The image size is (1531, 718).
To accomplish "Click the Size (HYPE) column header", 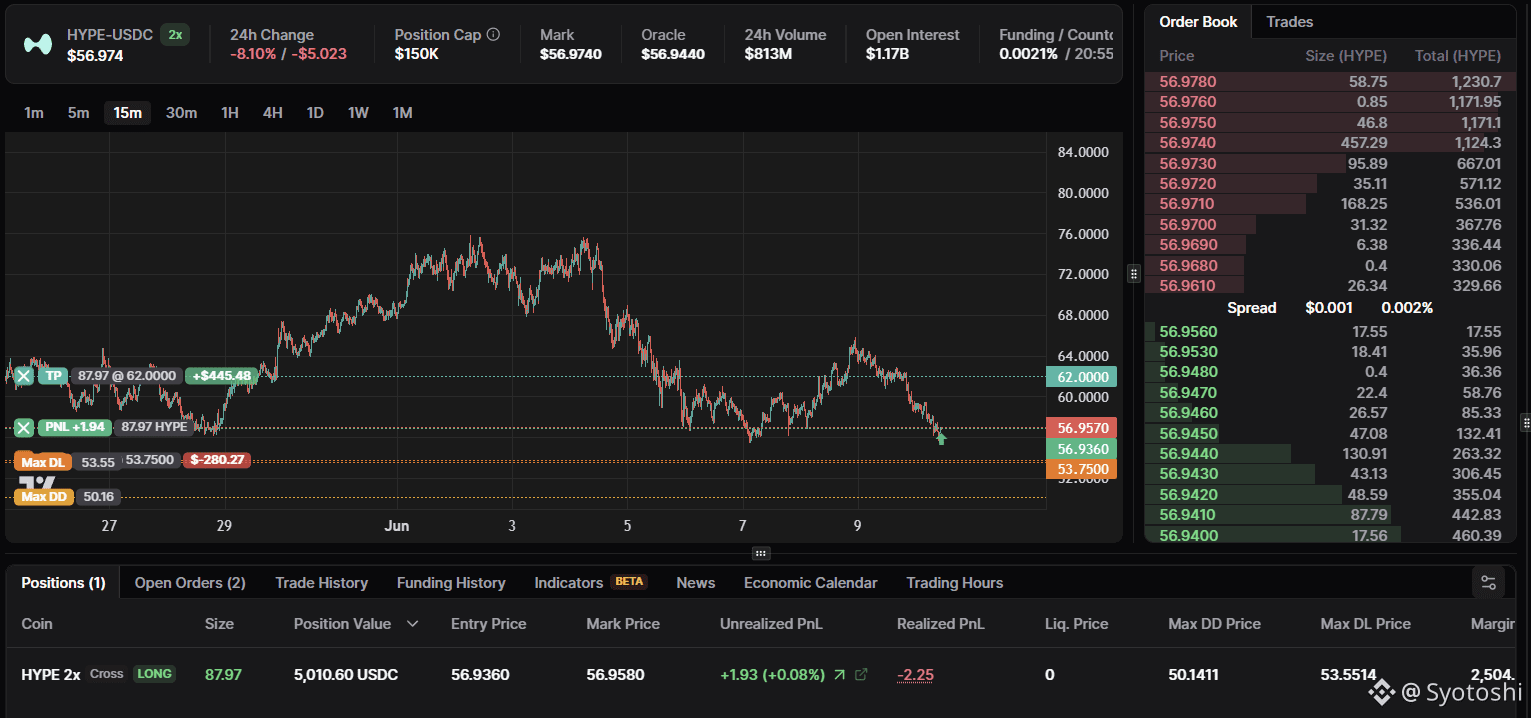I will click(x=1348, y=56).
